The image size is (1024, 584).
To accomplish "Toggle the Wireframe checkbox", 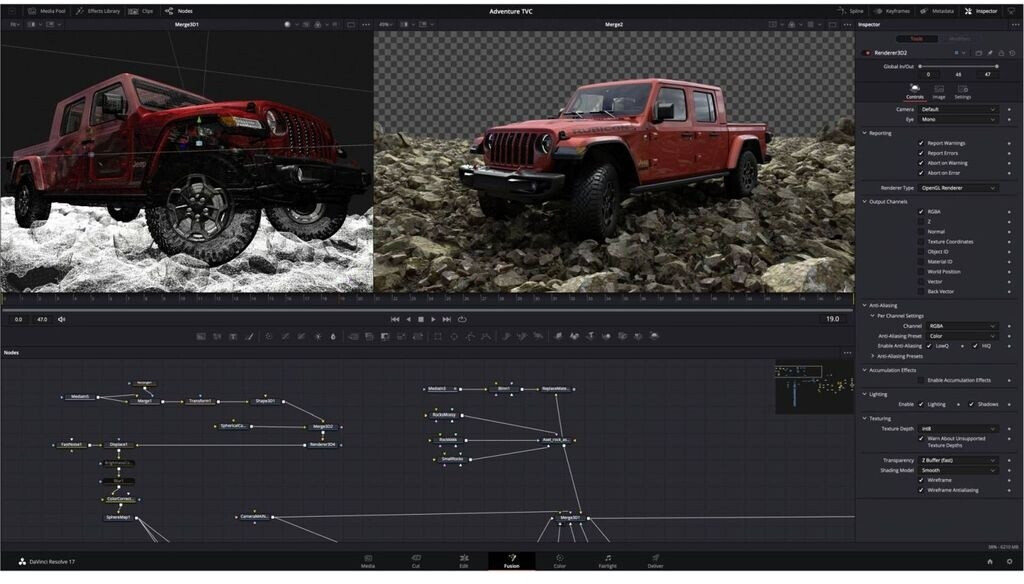I will [x=921, y=480].
